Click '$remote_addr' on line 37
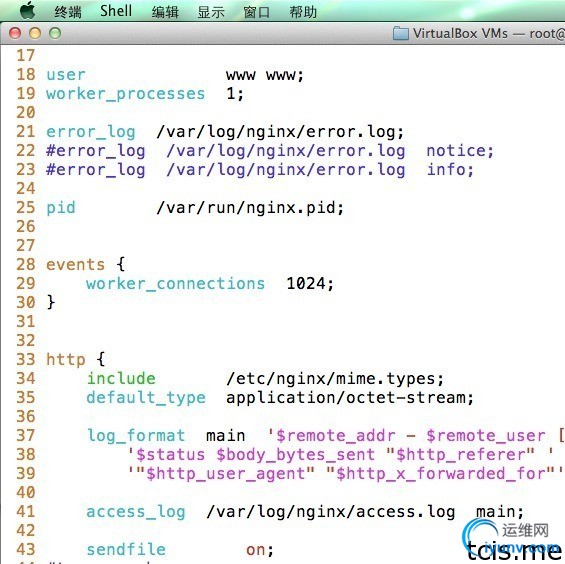The height and width of the screenshot is (564, 565). click(335, 436)
